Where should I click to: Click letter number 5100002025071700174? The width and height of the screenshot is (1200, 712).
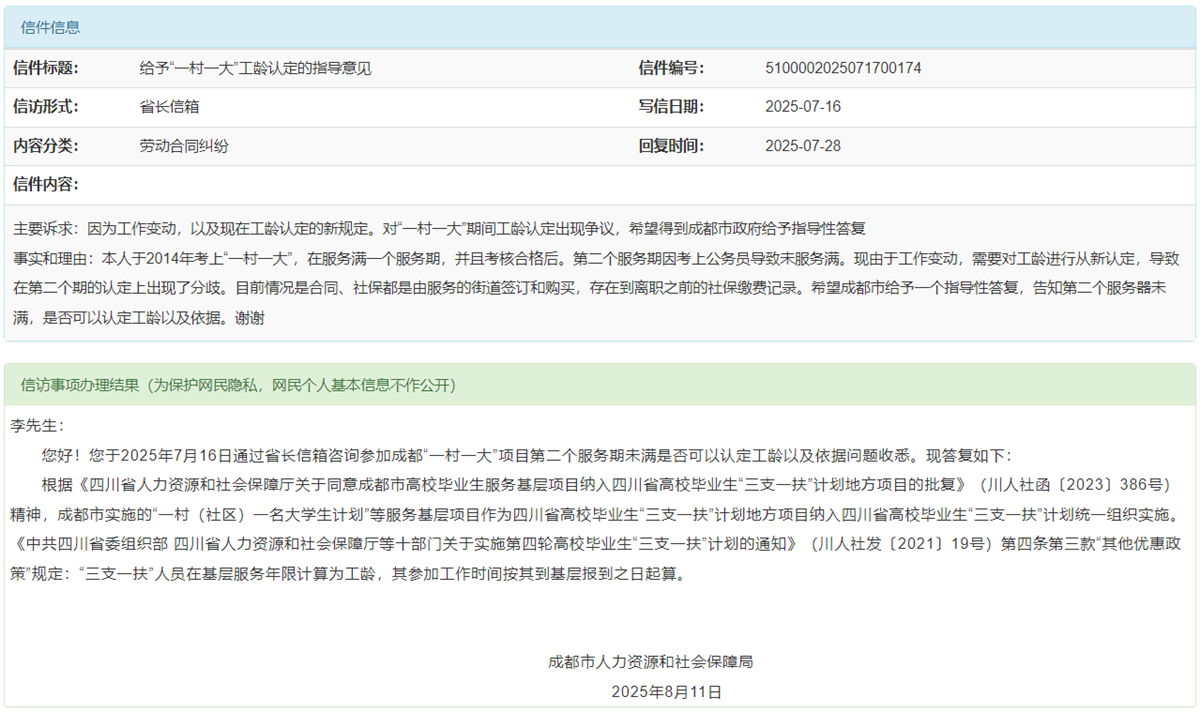pos(843,68)
